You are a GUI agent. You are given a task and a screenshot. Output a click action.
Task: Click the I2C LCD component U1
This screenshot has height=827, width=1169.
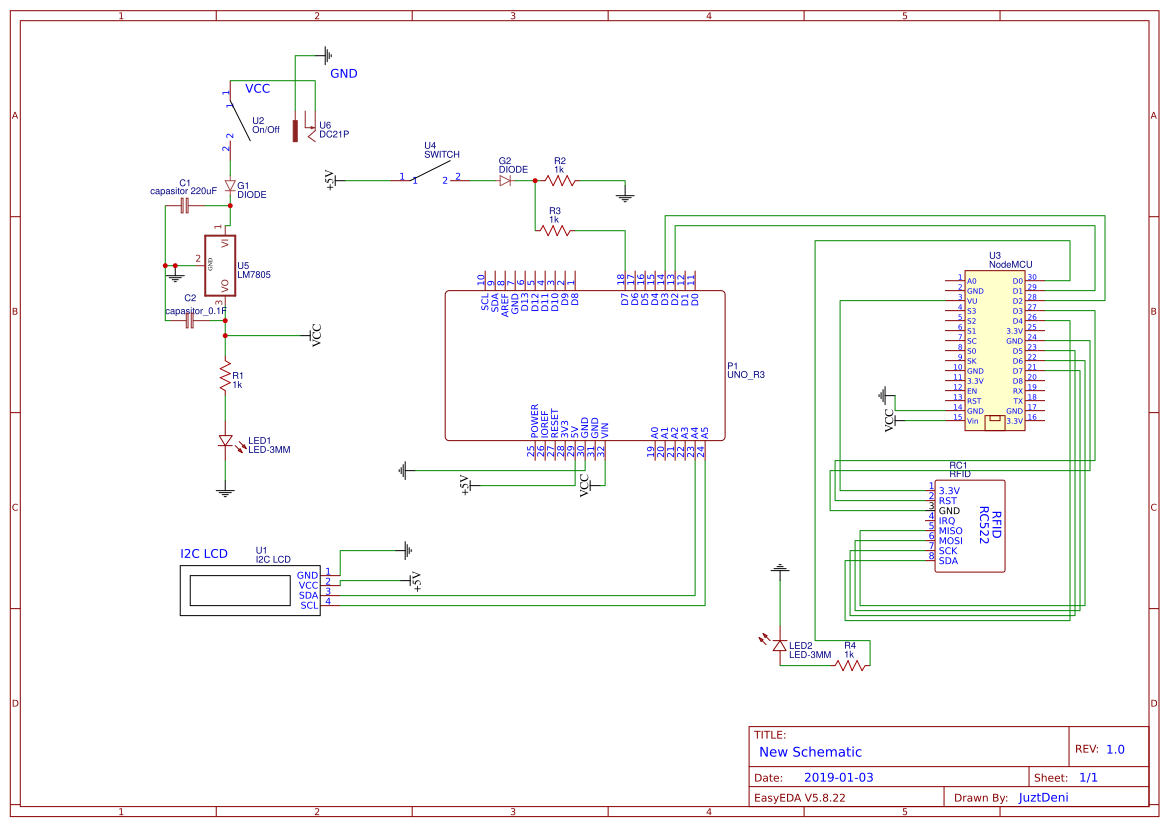click(x=248, y=590)
